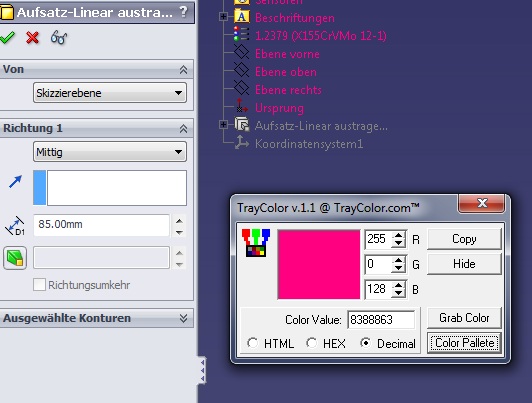Click the reverse direction arrow icon
Viewport: 532px width, 403px height.
click(x=15, y=182)
